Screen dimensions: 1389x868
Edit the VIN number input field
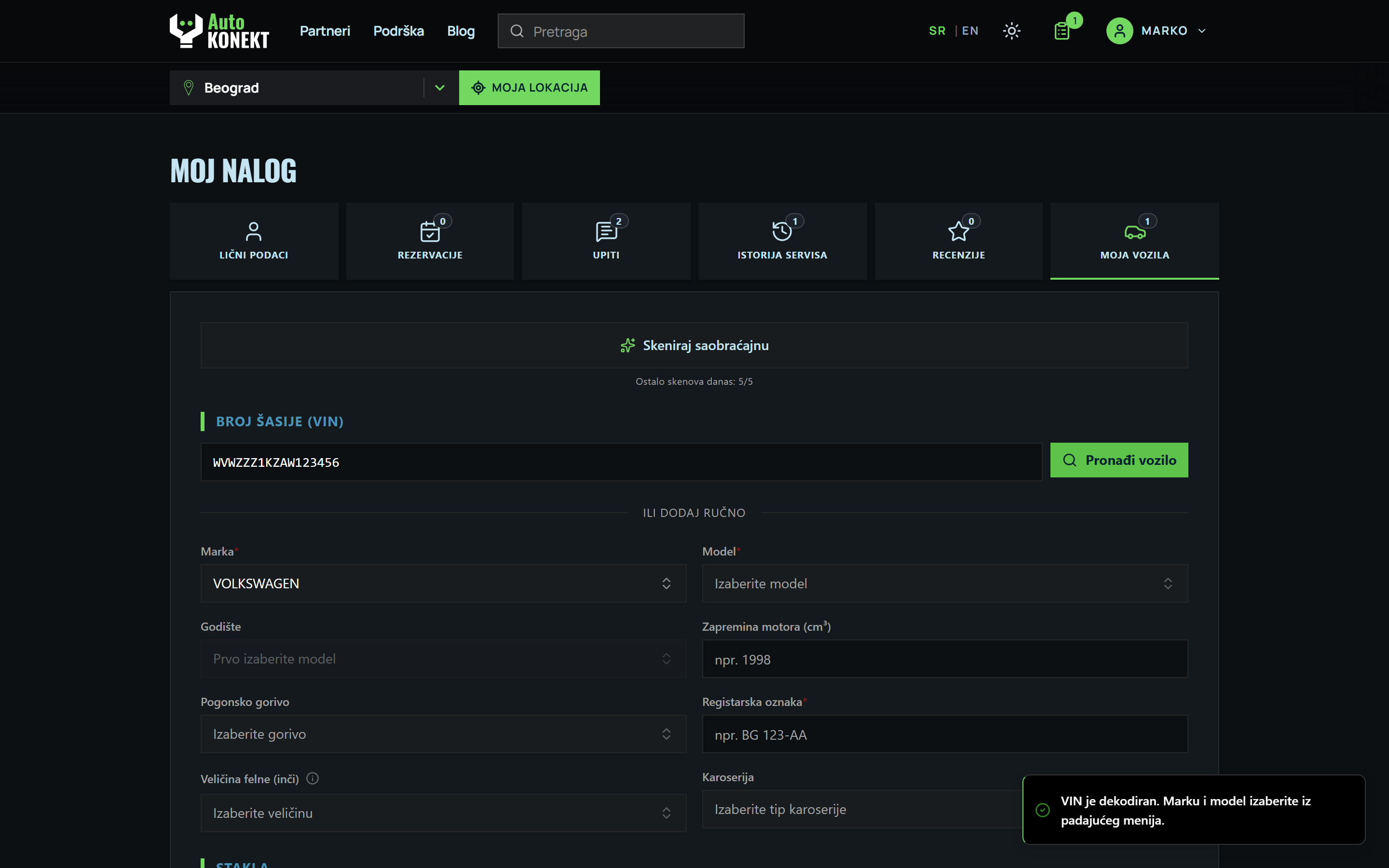click(621, 461)
